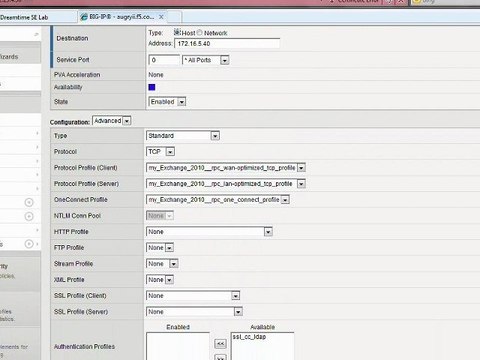Open the SSL Profile (Client) dropdown
This screenshot has height=360, width=480.
[193, 296]
